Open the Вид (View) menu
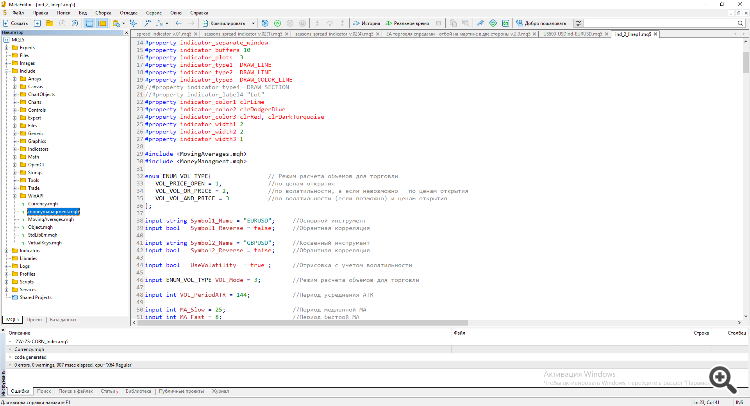The width and height of the screenshot is (750, 406). (x=84, y=12)
